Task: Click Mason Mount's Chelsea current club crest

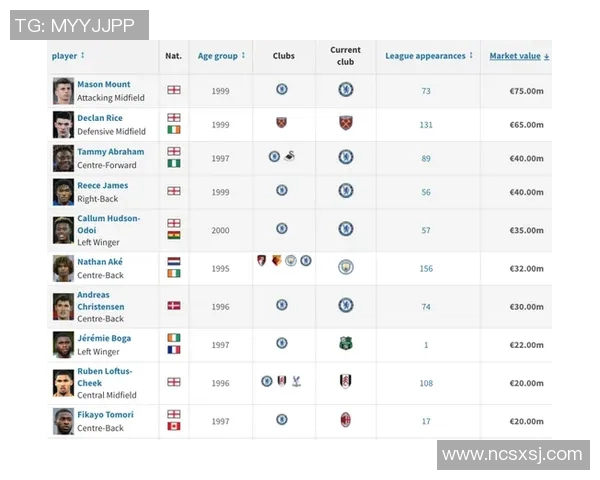Action: (x=345, y=90)
